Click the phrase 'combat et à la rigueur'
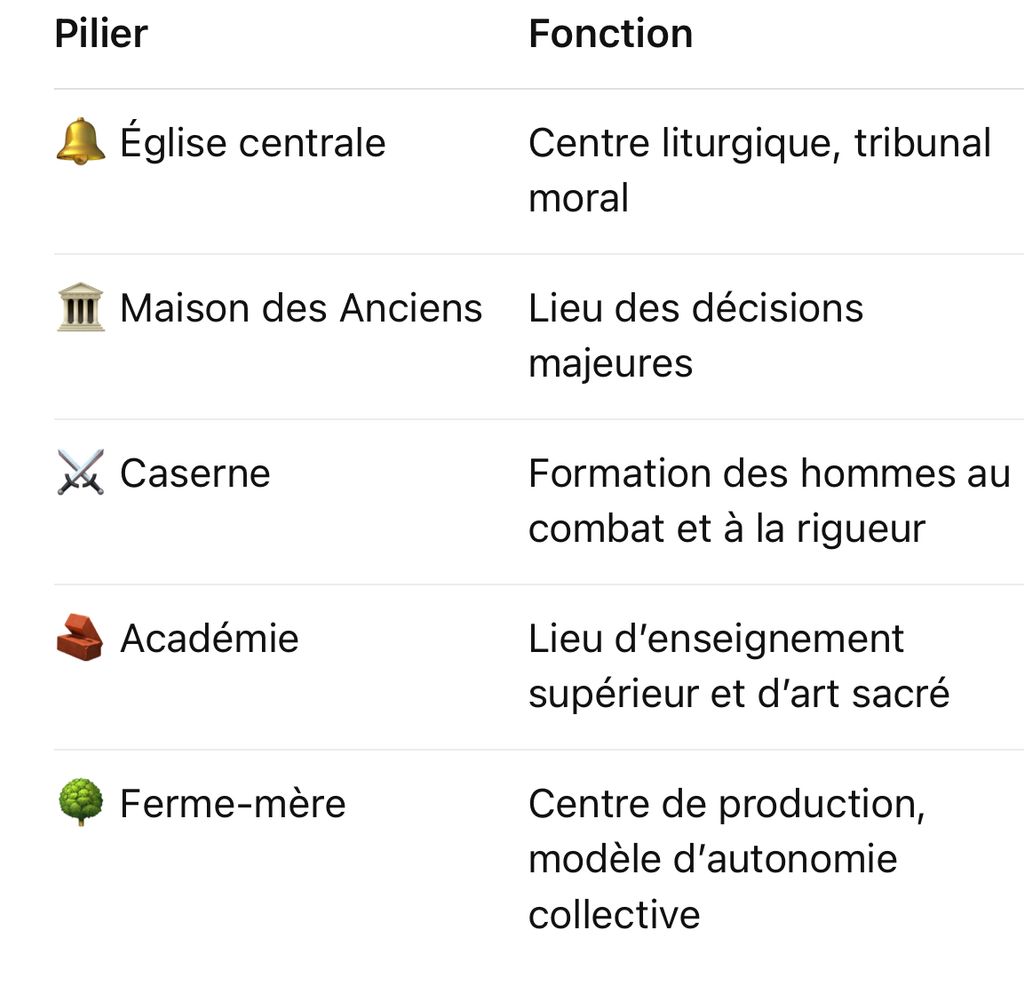This screenshot has height=986, width=1024. (x=726, y=528)
